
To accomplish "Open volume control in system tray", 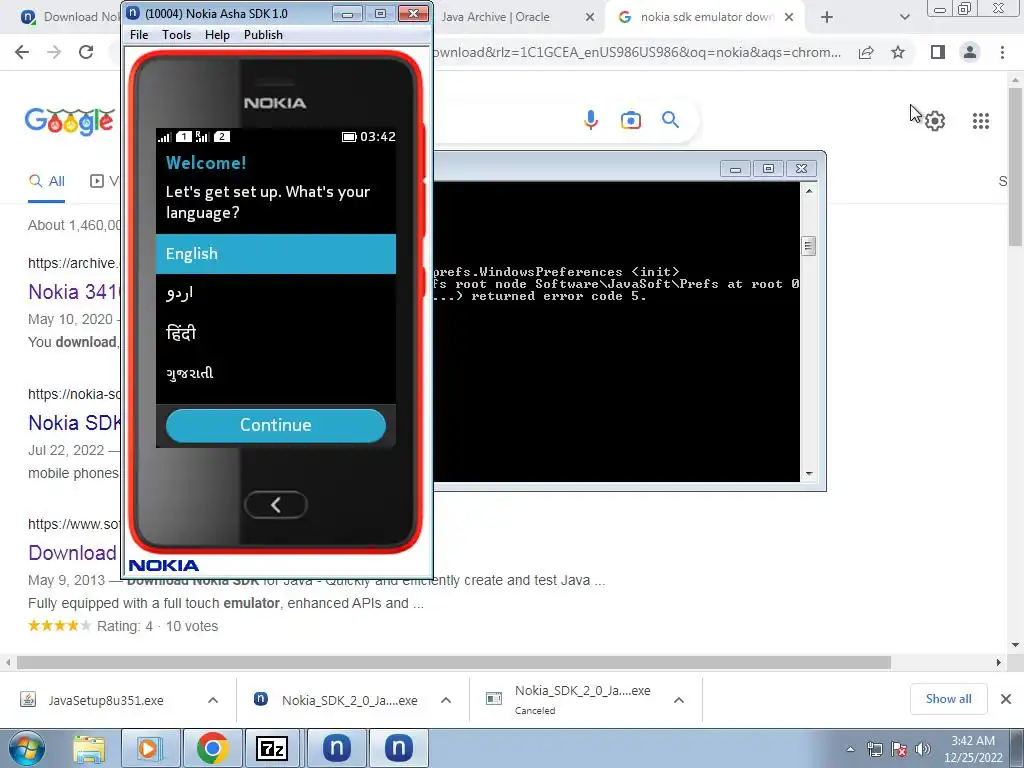I will [x=923, y=749].
